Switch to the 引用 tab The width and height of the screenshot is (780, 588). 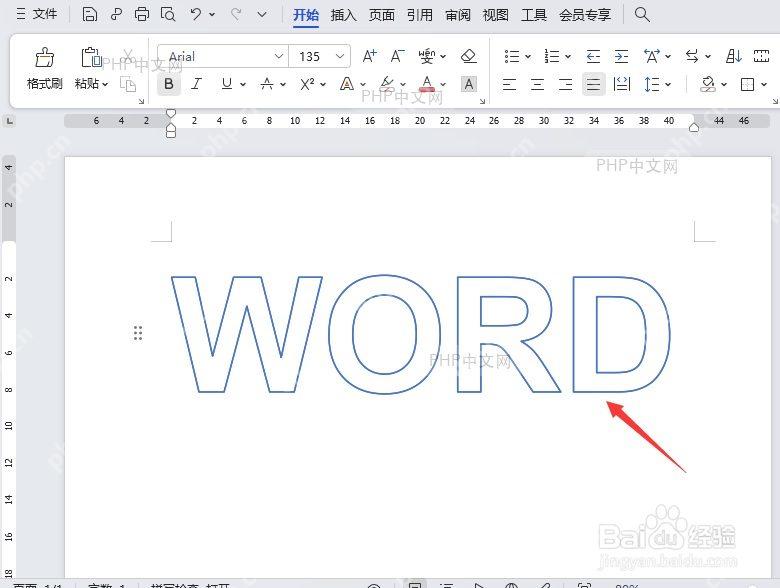pyautogui.click(x=420, y=15)
